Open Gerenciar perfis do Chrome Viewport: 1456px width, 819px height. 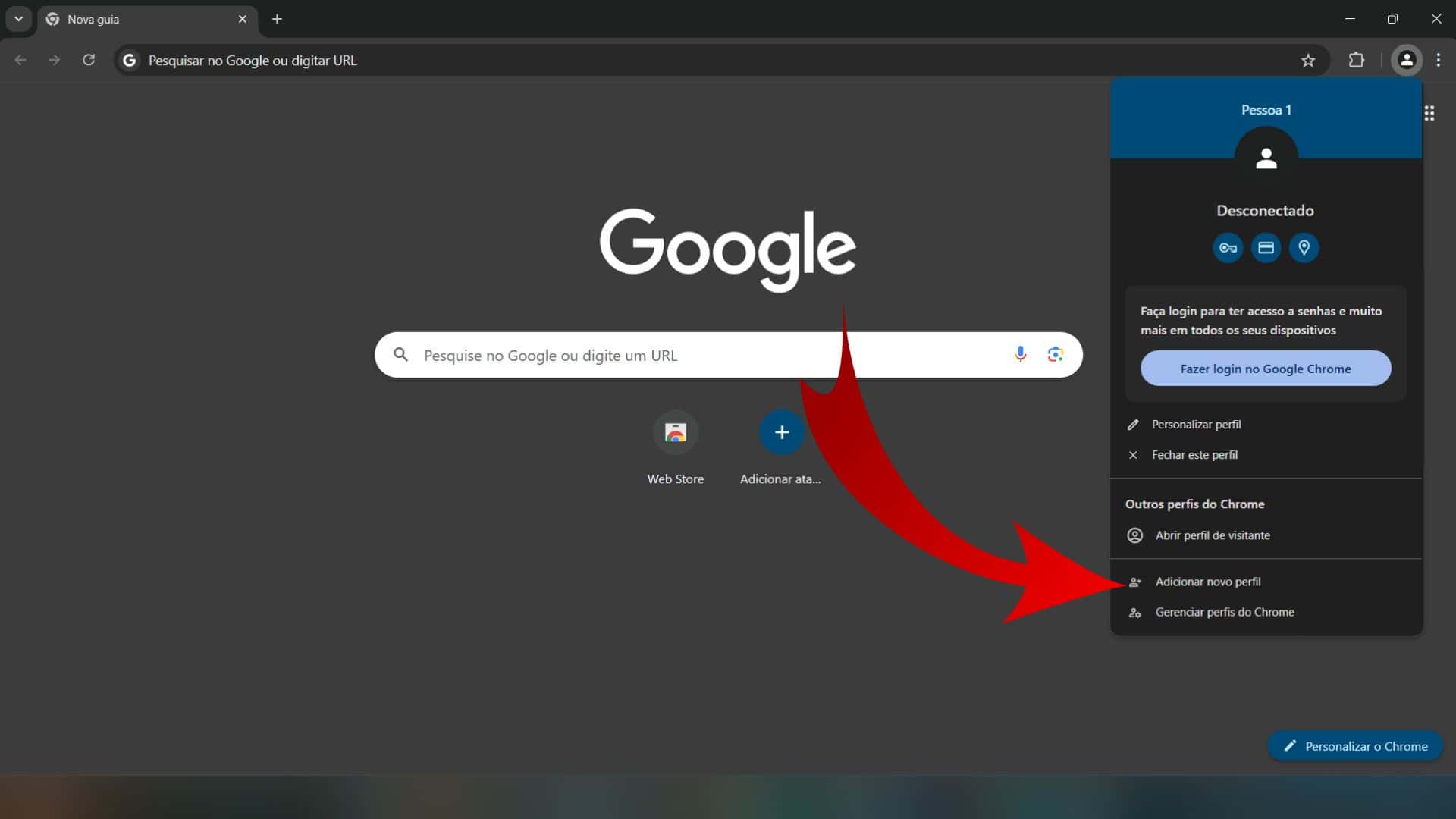coord(1266,612)
